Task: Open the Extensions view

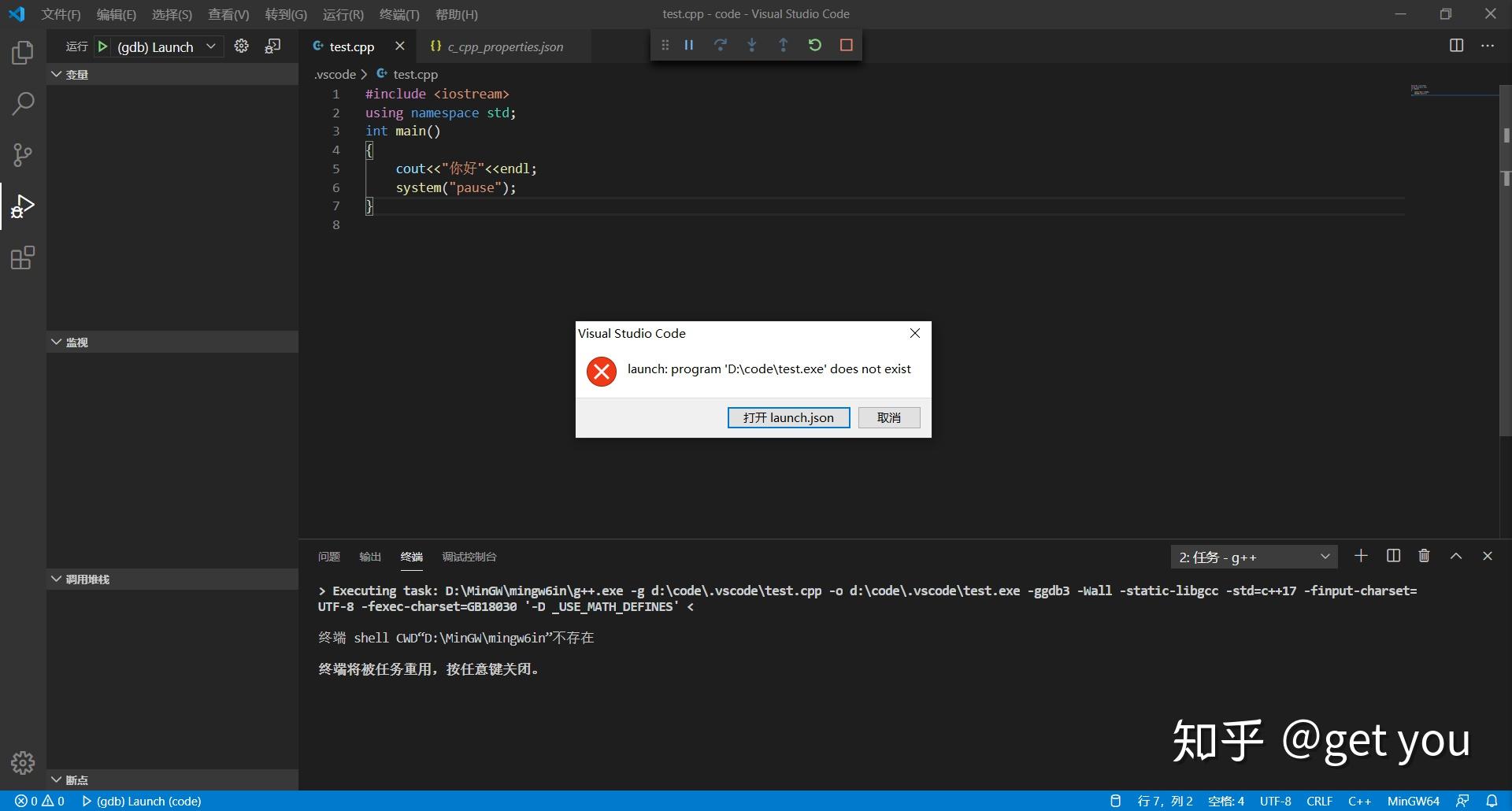Action: point(22,257)
